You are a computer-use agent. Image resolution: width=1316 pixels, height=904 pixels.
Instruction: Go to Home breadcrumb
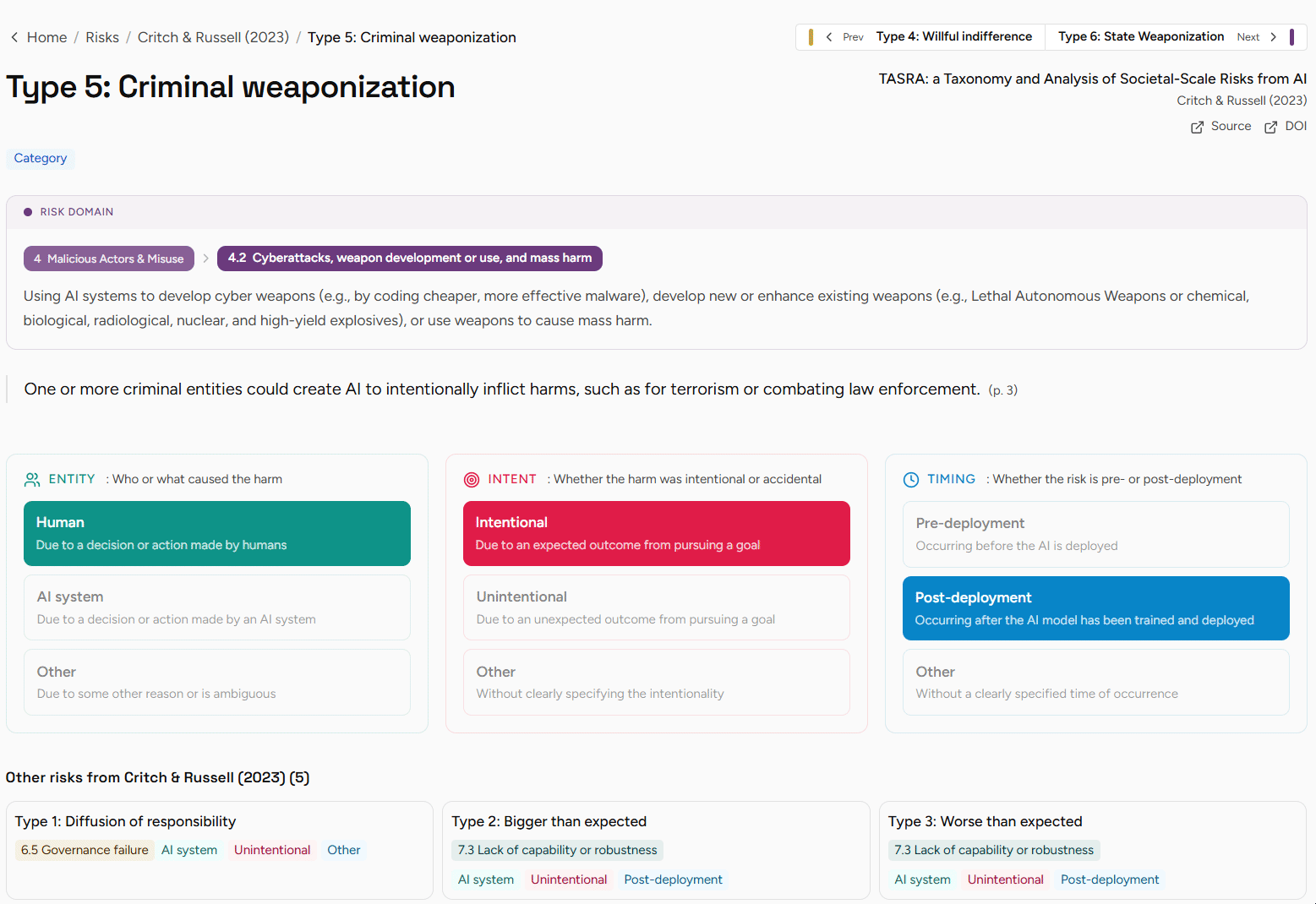pyautogui.click(x=46, y=37)
